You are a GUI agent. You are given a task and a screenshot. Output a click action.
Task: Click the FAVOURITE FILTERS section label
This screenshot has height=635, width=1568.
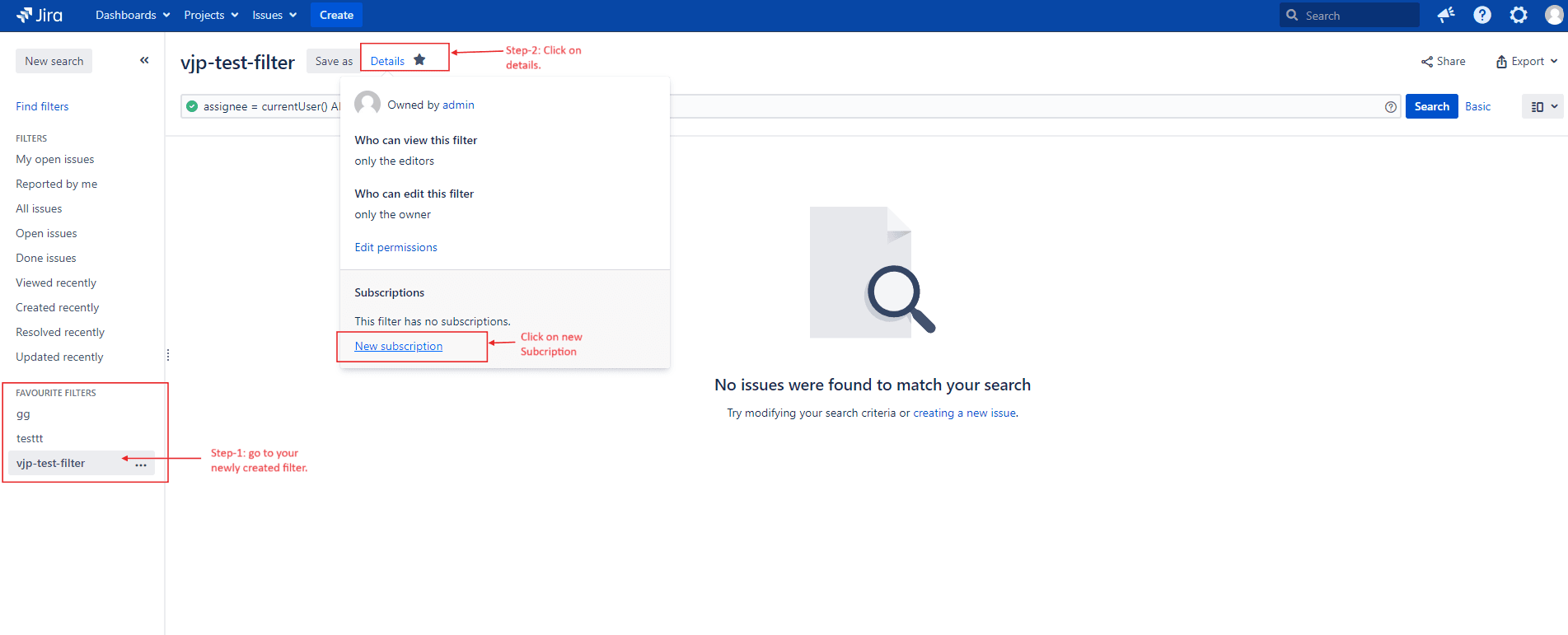point(56,393)
